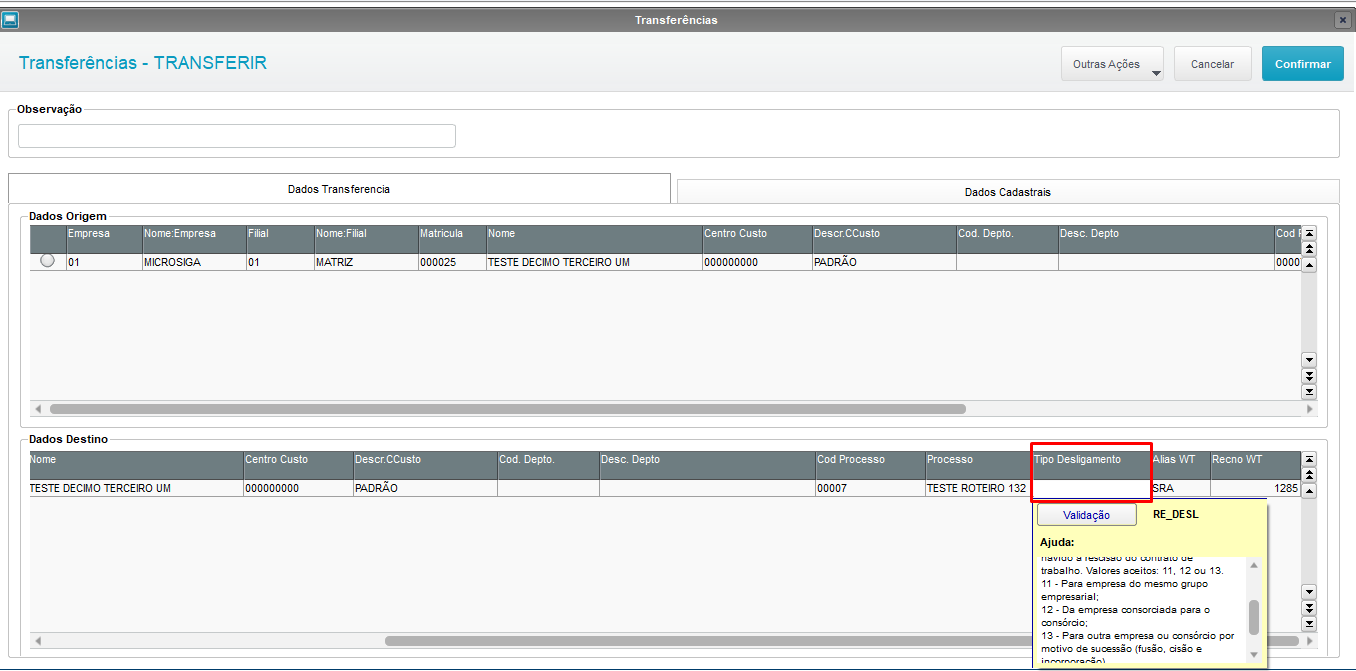This screenshot has height=671, width=1356.
Task: Move up one row in Dados Destino grid
Action: 1309,490
